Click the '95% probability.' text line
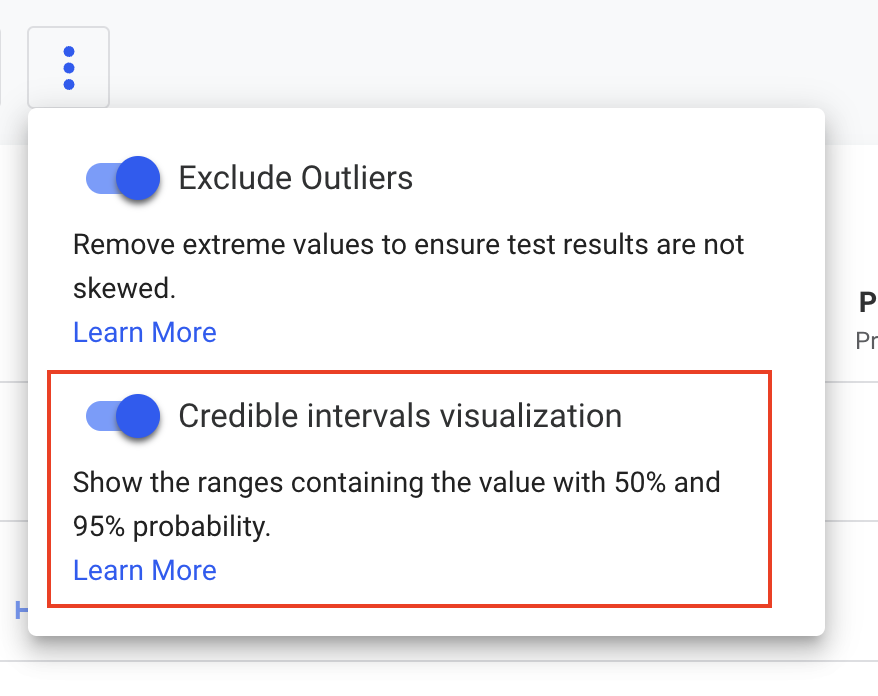The height and width of the screenshot is (696, 878). coord(172,527)
